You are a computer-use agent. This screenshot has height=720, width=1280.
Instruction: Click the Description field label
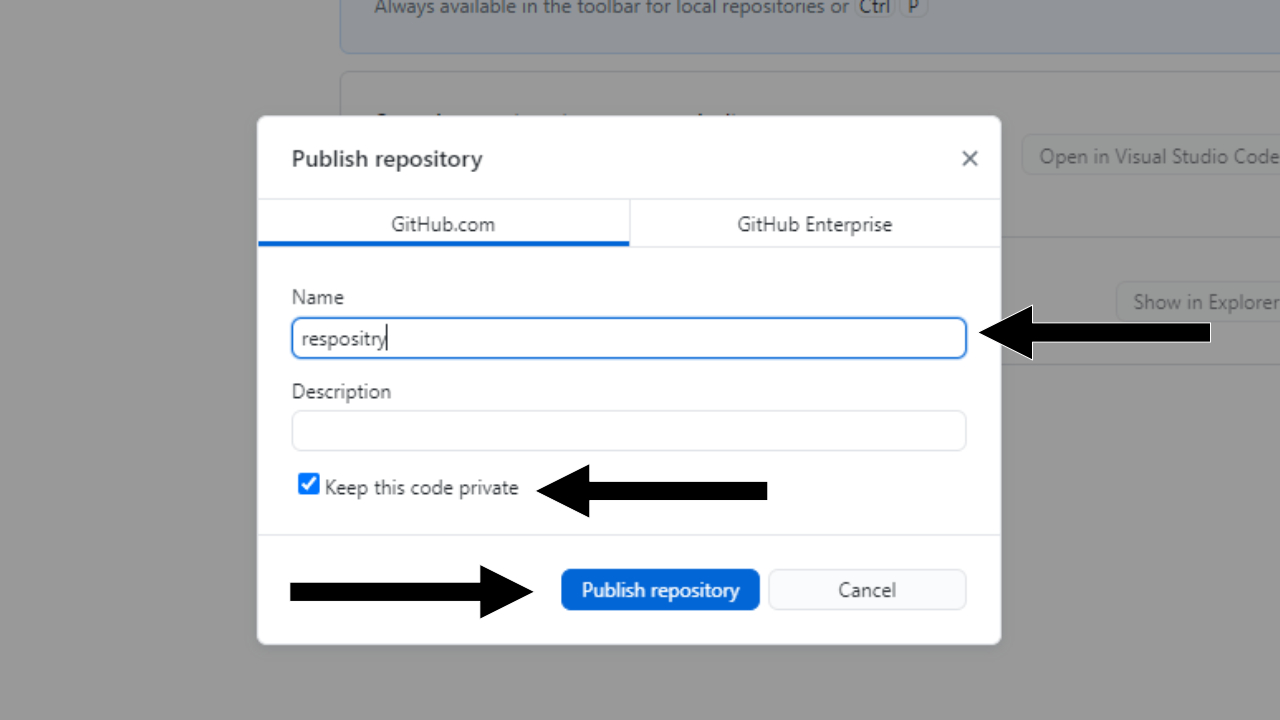[x=341, y=391]
